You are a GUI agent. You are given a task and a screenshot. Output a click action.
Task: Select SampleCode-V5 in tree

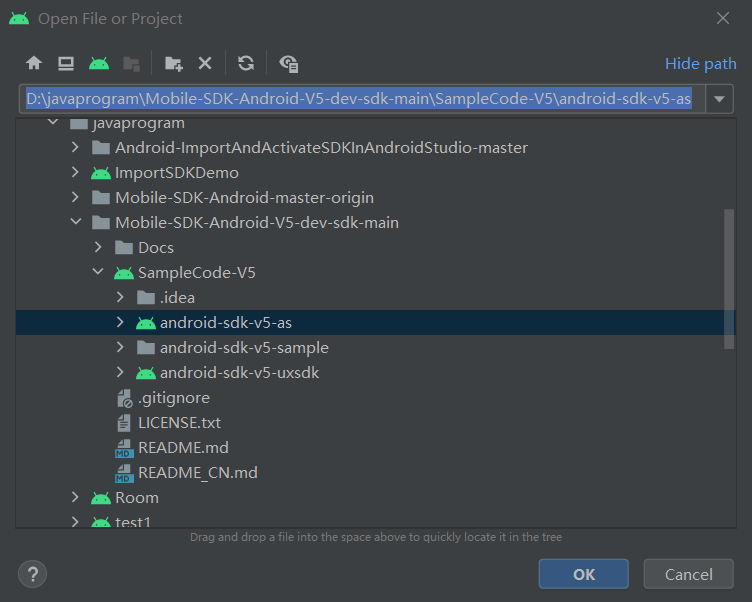pyautogui.click(x=197, y=272)
